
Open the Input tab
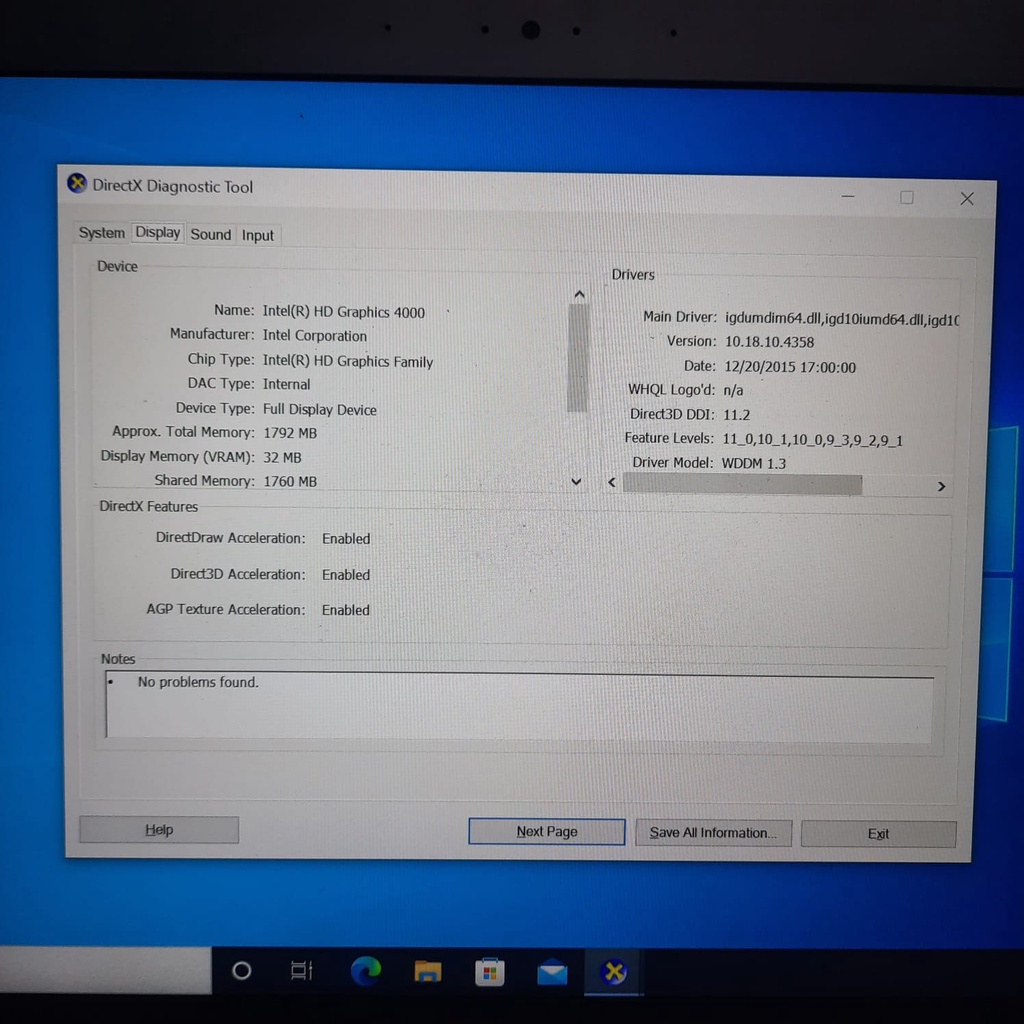click(257, 235)
